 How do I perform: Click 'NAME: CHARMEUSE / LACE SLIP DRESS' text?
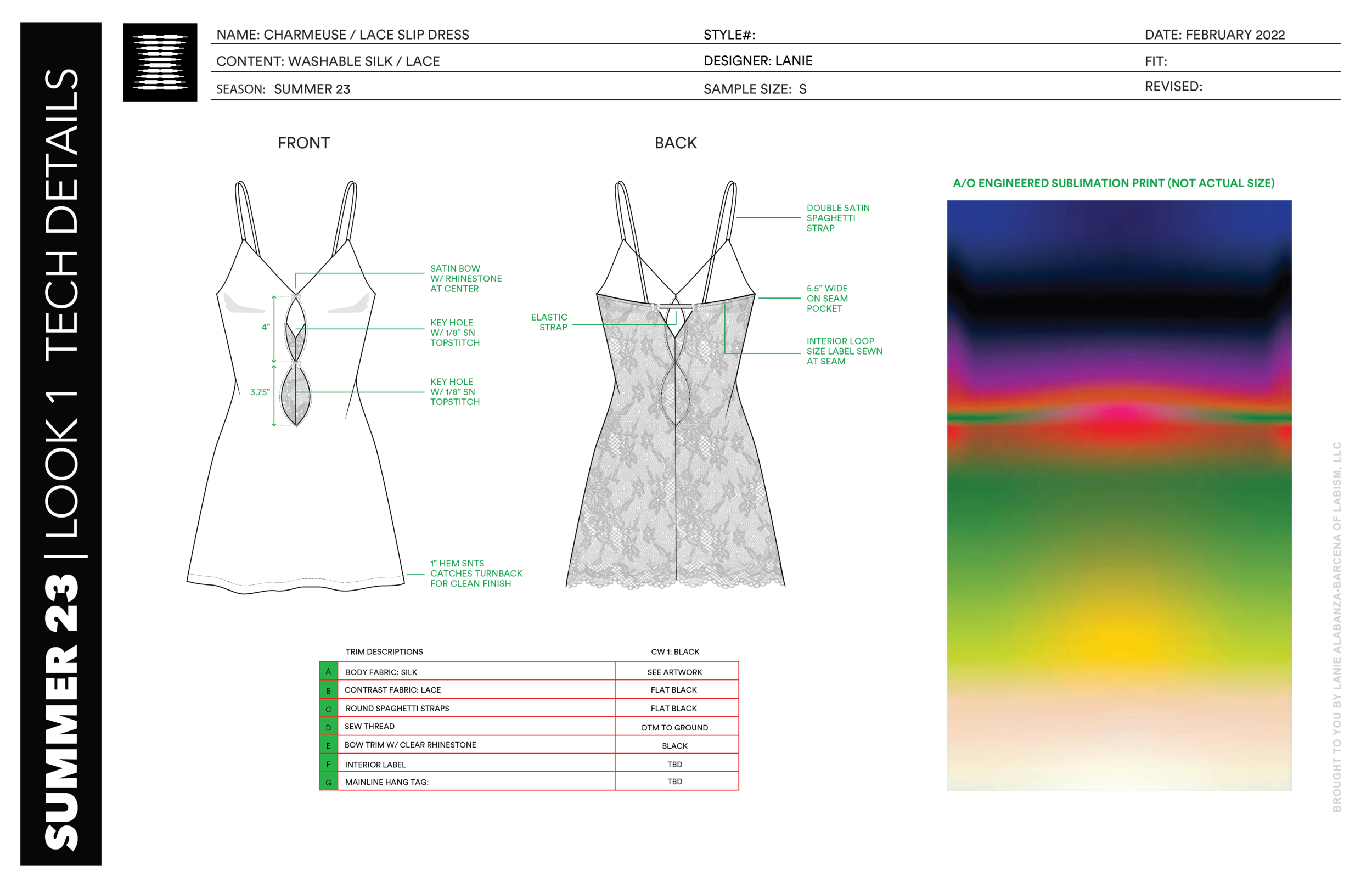point(342,35)
